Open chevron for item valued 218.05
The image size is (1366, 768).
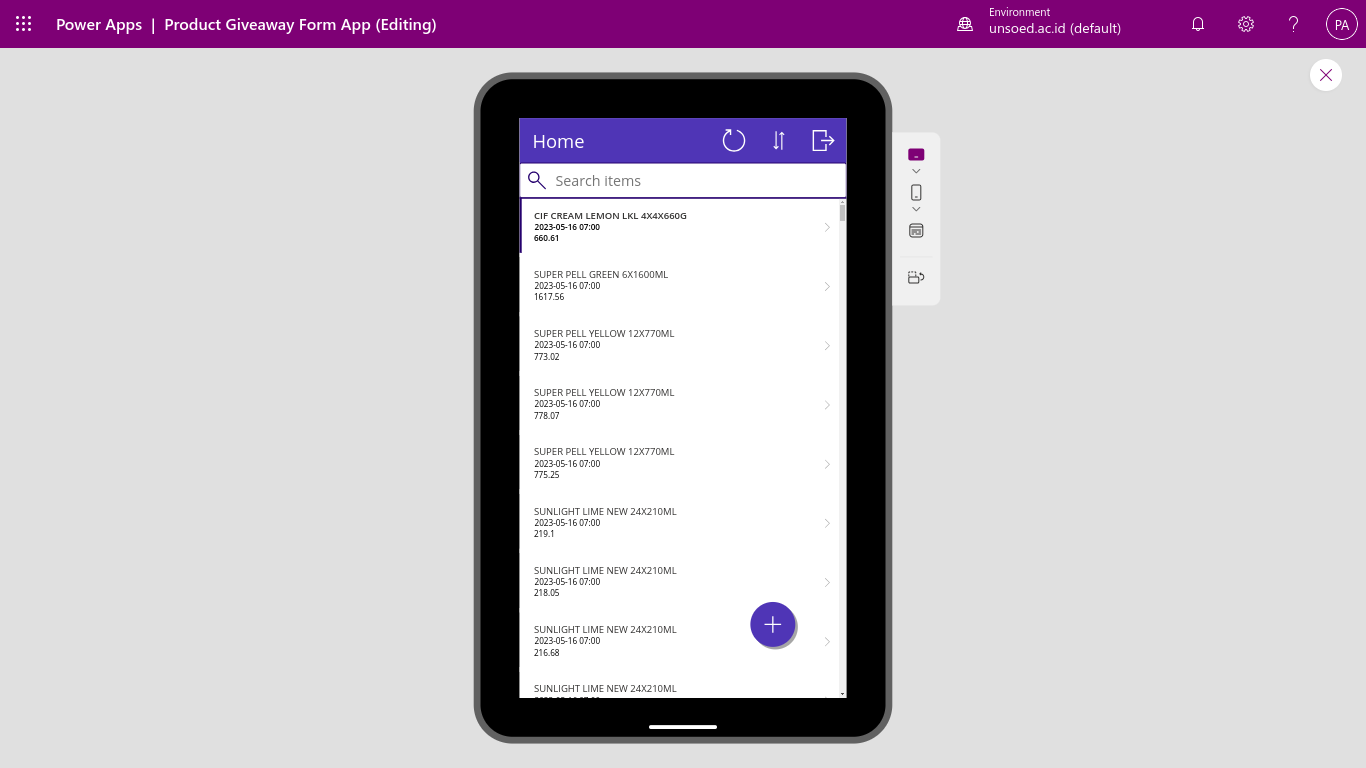coord(827,582)
